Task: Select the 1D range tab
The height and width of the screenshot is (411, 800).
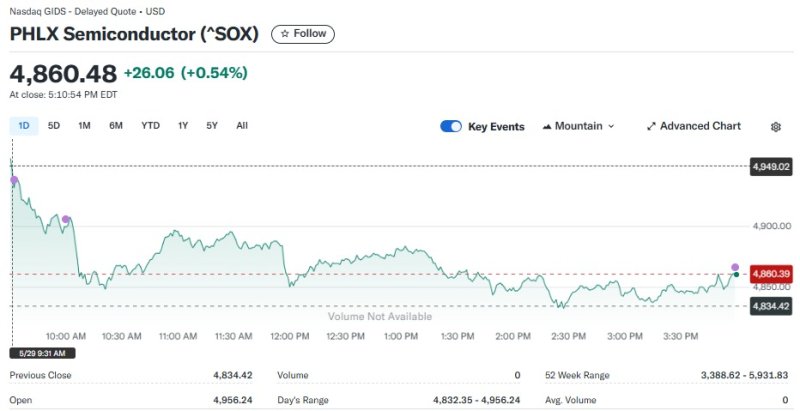Action: coord(24,126)
